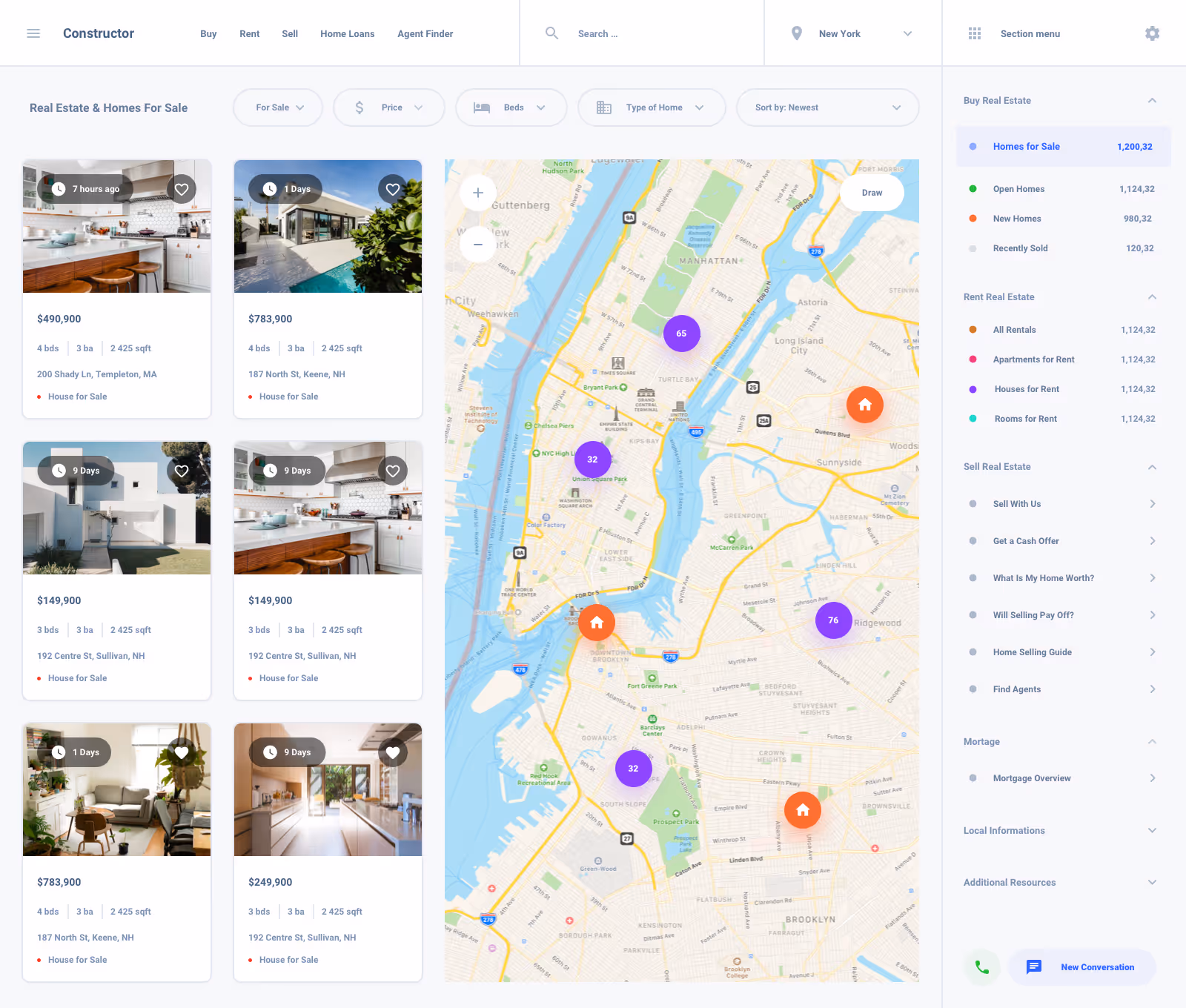Favorite the $490,900 listing with heart icon
Viewport: 1186px width, 1008px height.
pyautogui.click(x=182, y=189)
